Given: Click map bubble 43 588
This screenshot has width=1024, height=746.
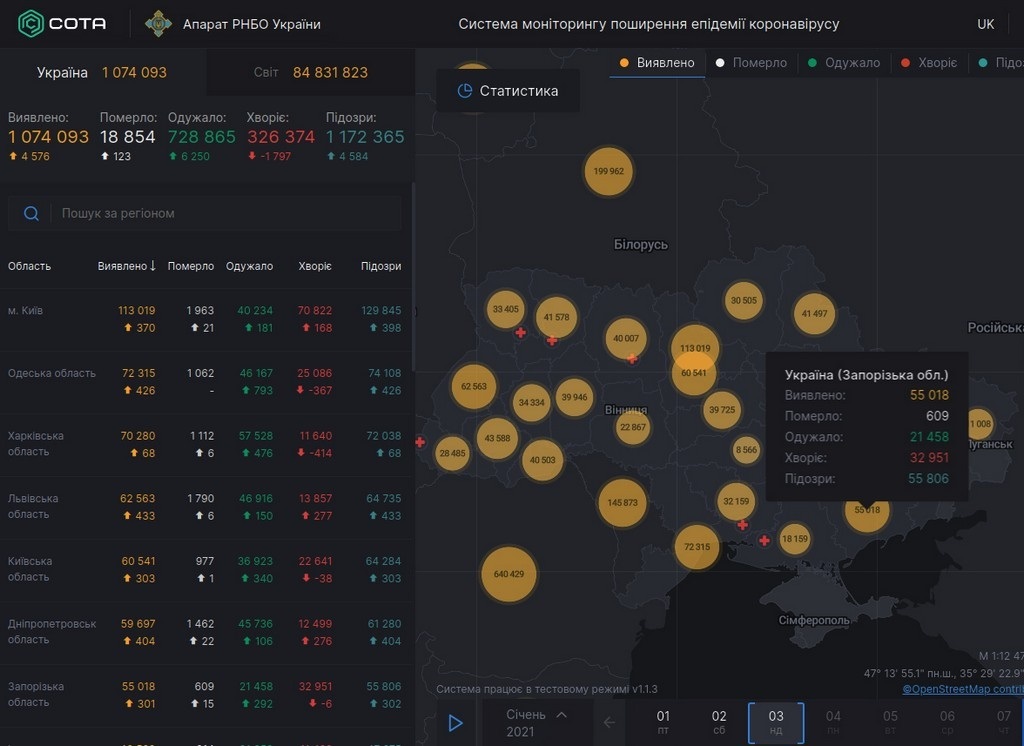Looking at the screenshot, I should click(498, 438).
